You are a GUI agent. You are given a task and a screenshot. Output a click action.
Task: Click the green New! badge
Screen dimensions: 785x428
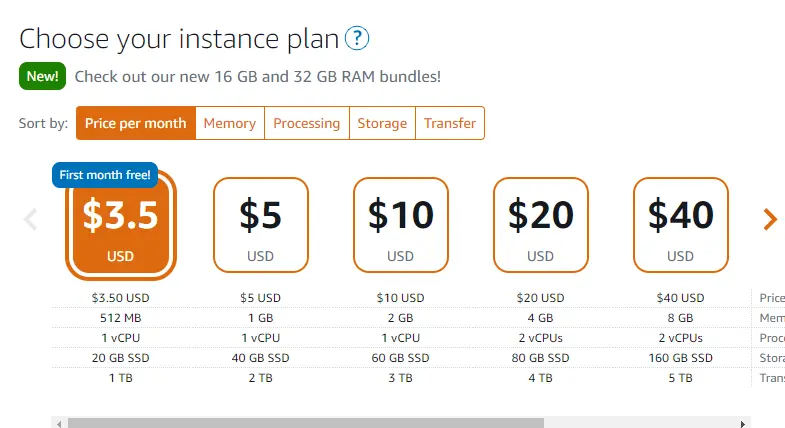point(43,76)
